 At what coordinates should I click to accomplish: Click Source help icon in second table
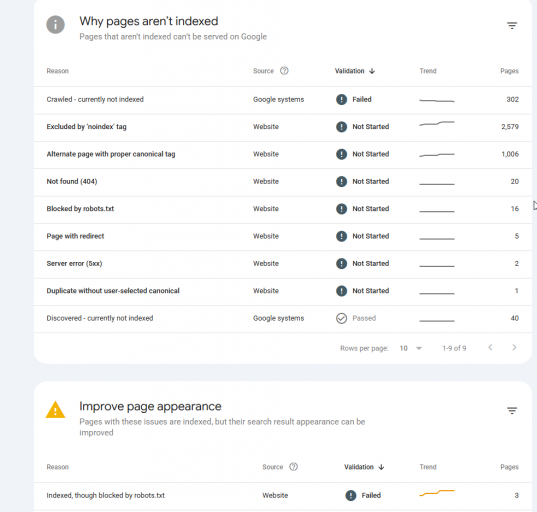[294, 466]
